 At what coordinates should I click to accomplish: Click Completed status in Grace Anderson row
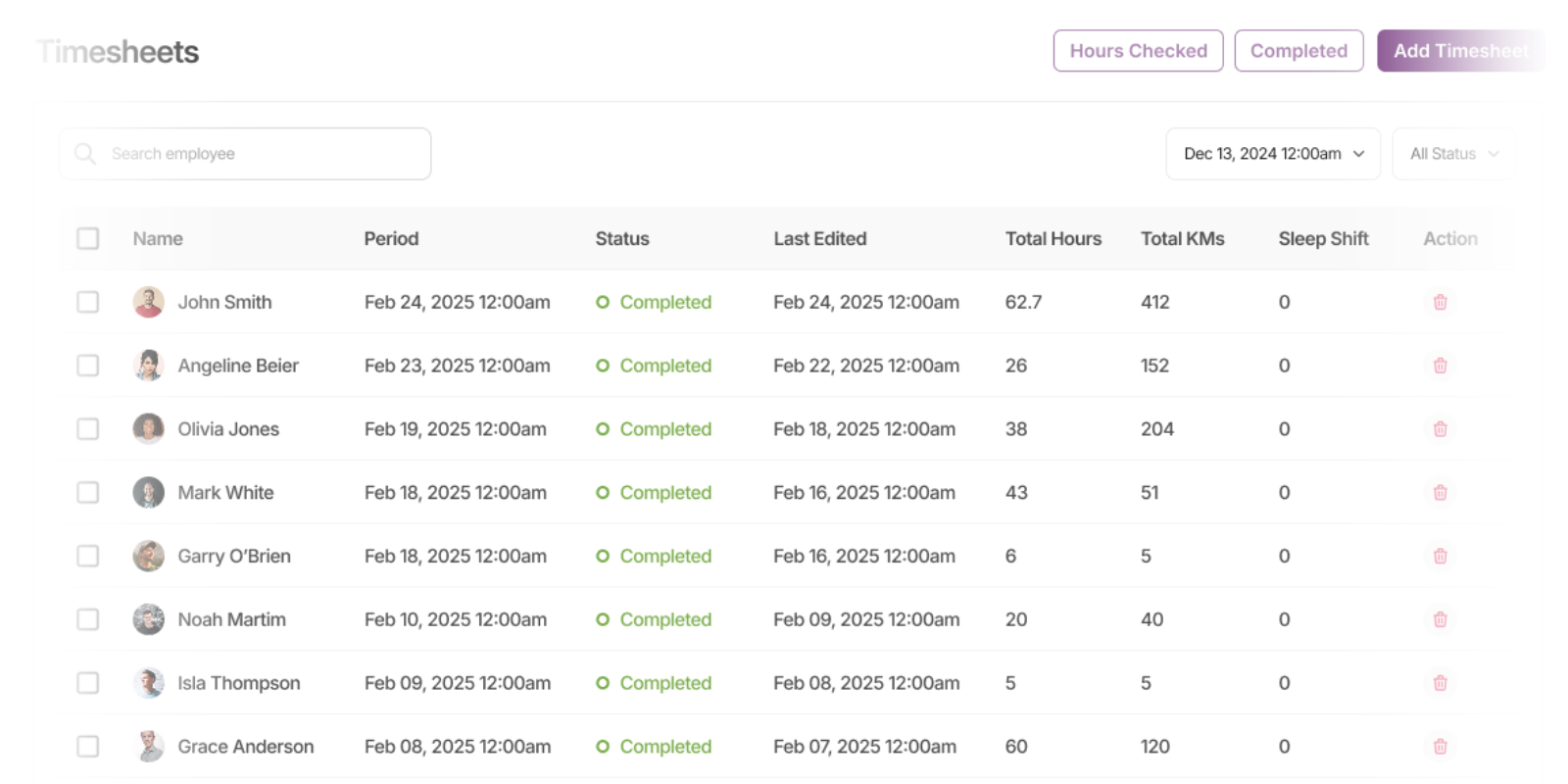pyautogui.click(x=654, y=747)
